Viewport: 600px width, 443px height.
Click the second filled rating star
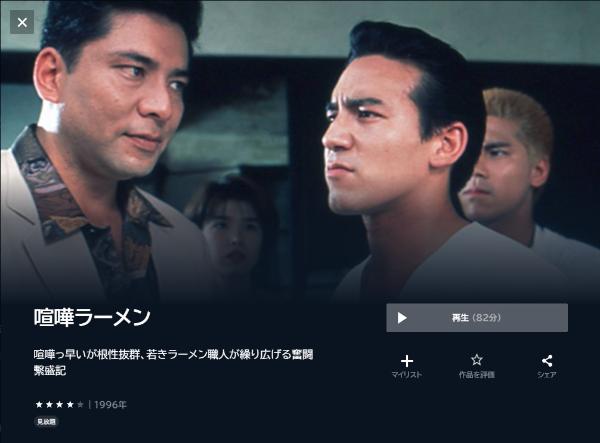pyautogui.click(x=49, y=404)
